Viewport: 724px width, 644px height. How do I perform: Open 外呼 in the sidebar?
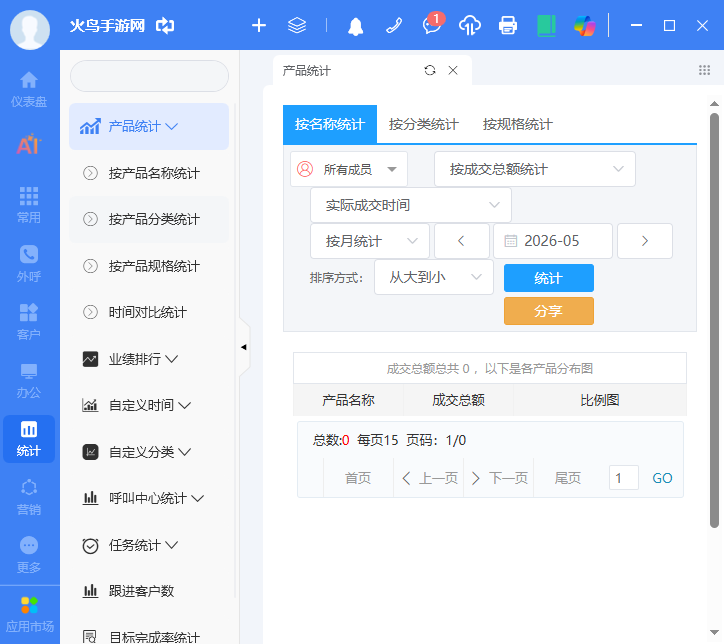click(x=29, y=264)
